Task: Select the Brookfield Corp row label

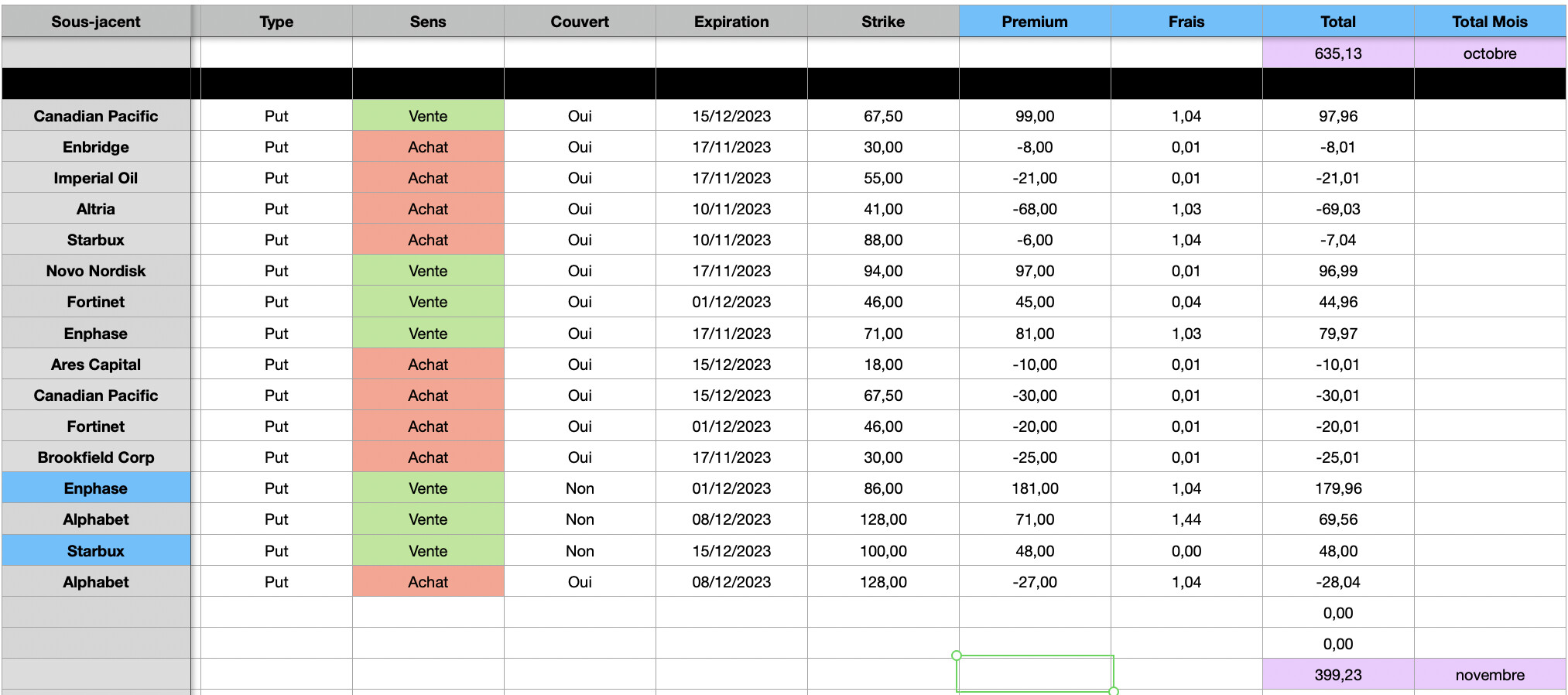Action: point(96,457)
